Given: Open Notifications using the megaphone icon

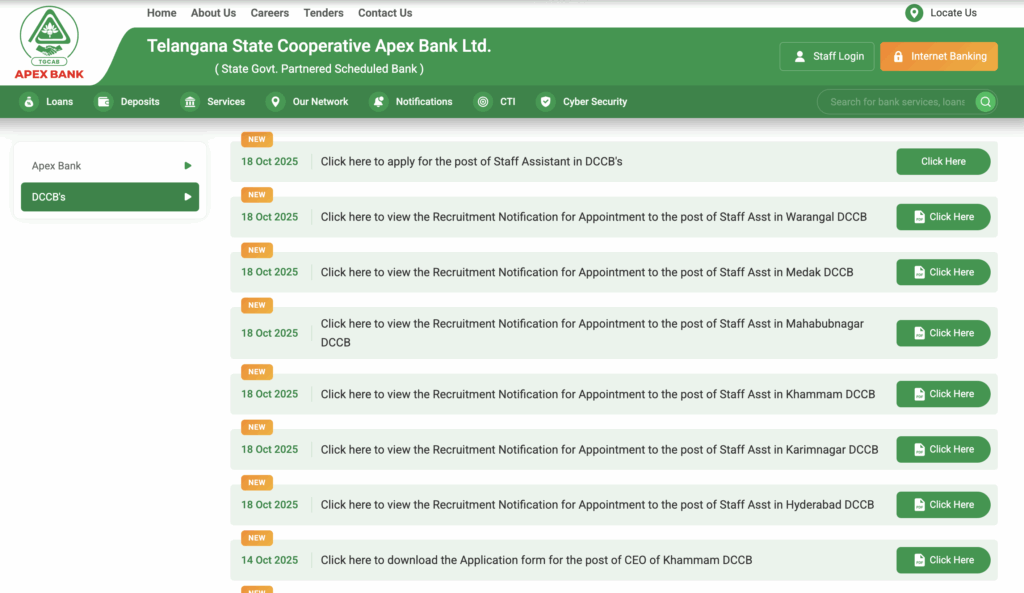Looking at the screenshot, I should [377, 101].
